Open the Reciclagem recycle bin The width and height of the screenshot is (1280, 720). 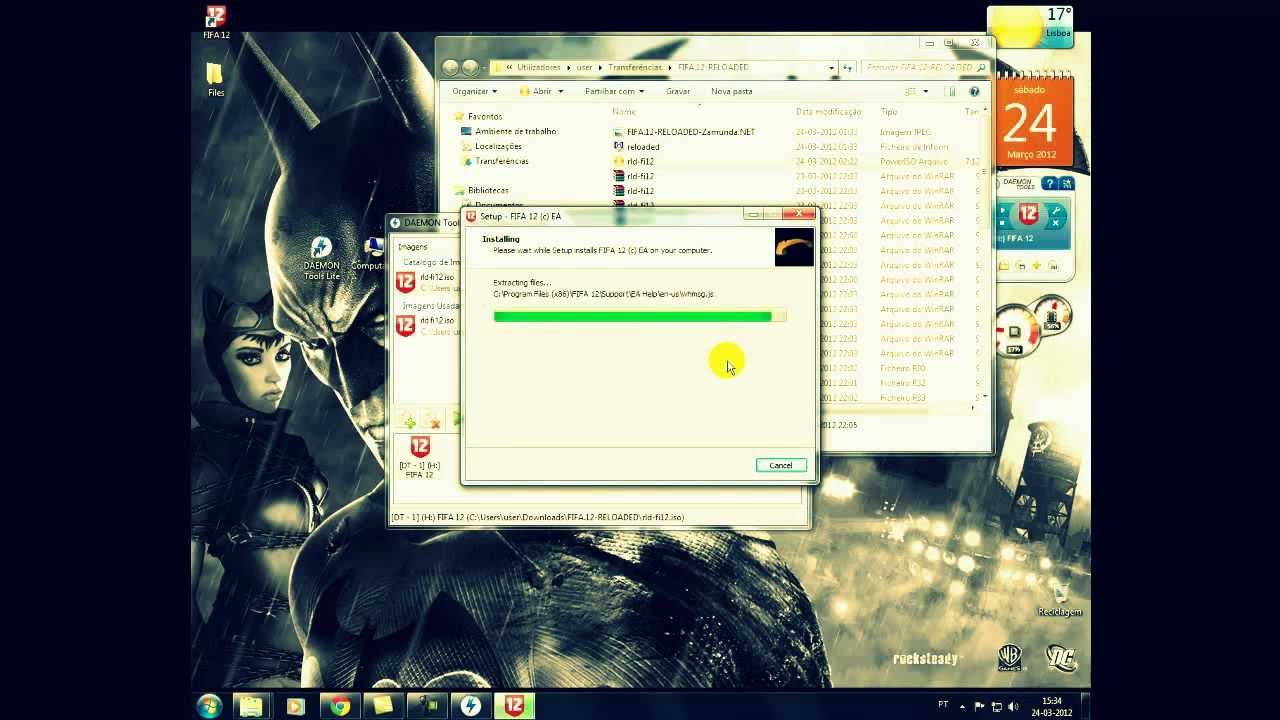[x=1059, y=598]
